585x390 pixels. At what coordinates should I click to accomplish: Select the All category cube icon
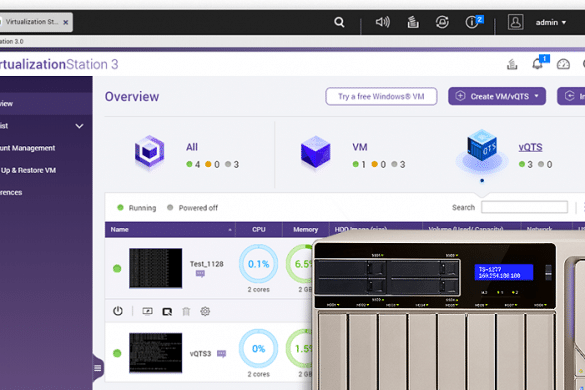click(x=150, y=152)
